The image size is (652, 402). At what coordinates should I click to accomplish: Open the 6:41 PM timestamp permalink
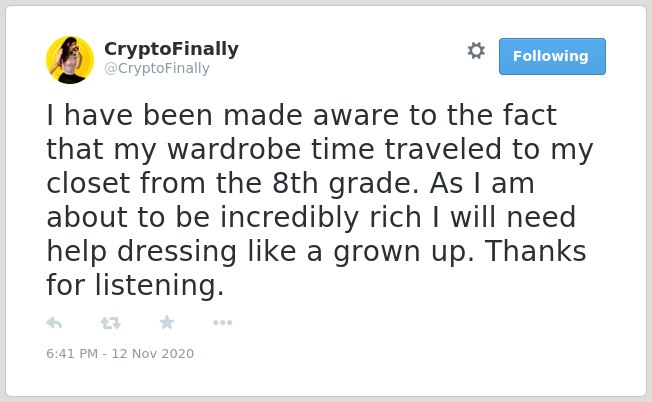click(x=72, y=354)
